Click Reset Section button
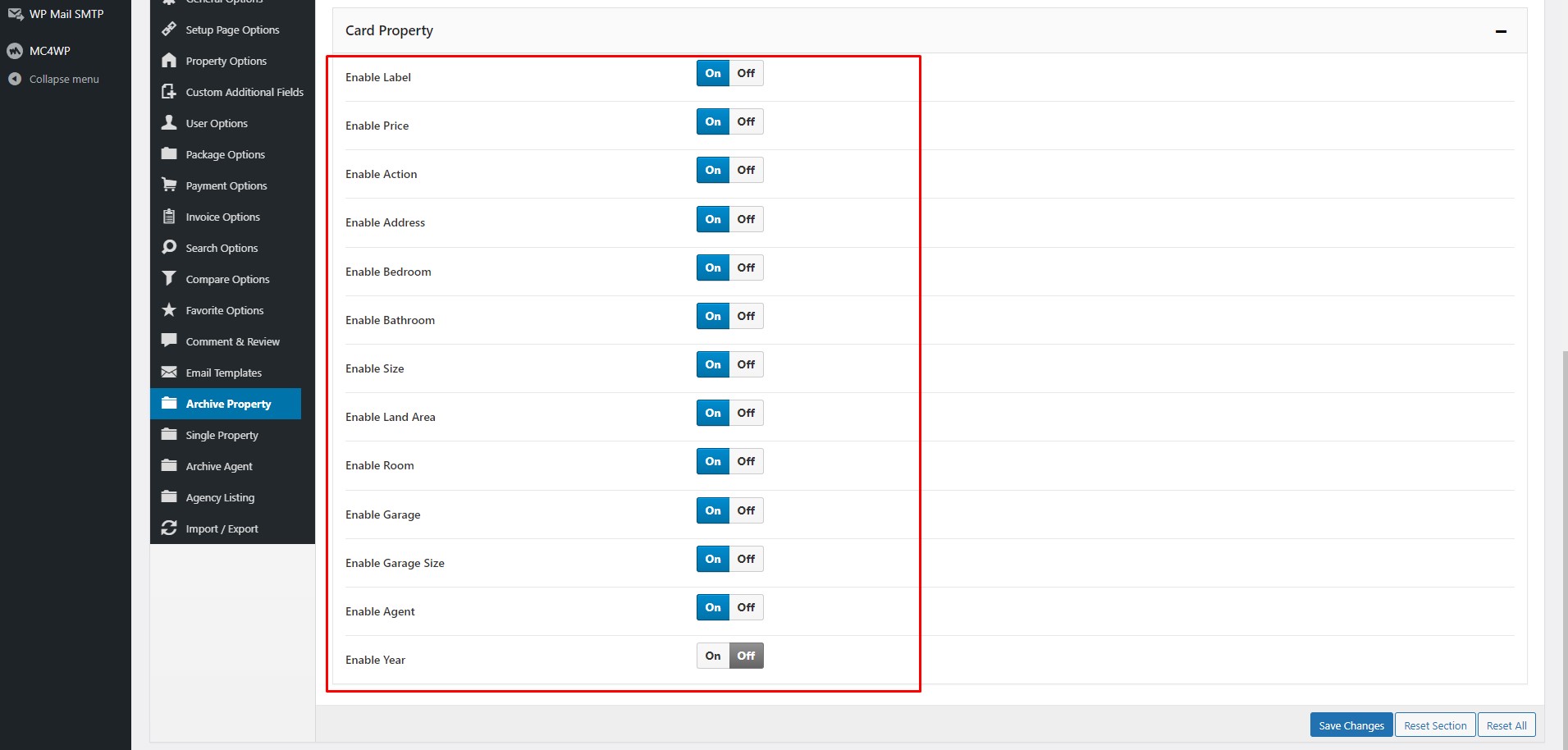 [x=1435, y=725]
